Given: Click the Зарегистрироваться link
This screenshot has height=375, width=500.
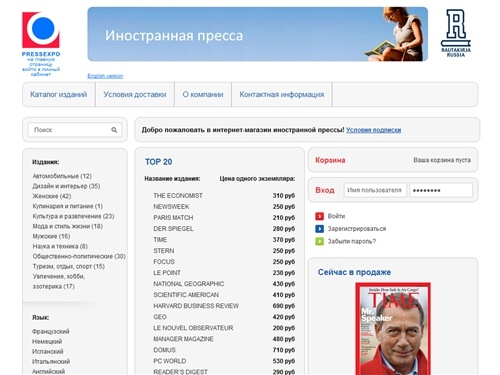Looking at the screenshot, I should pos(357,229).
